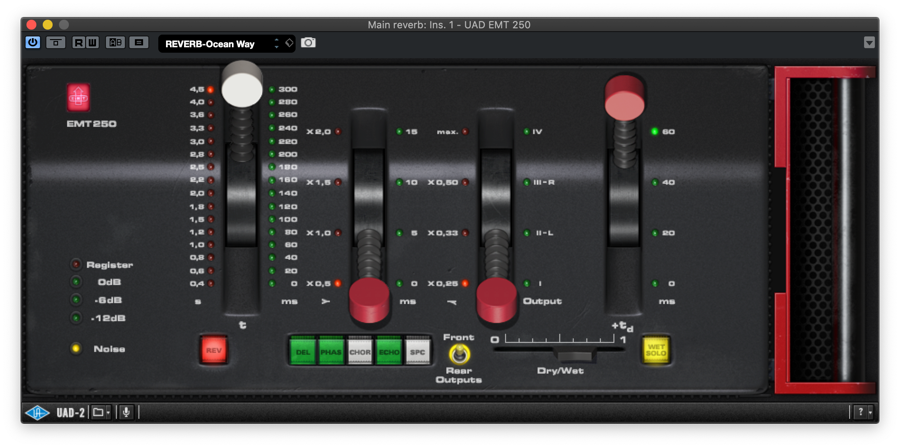The width and height of the screenshot is (900, 448).
Task: Click the IV output LED label
Action: click(x=537, y=132)
